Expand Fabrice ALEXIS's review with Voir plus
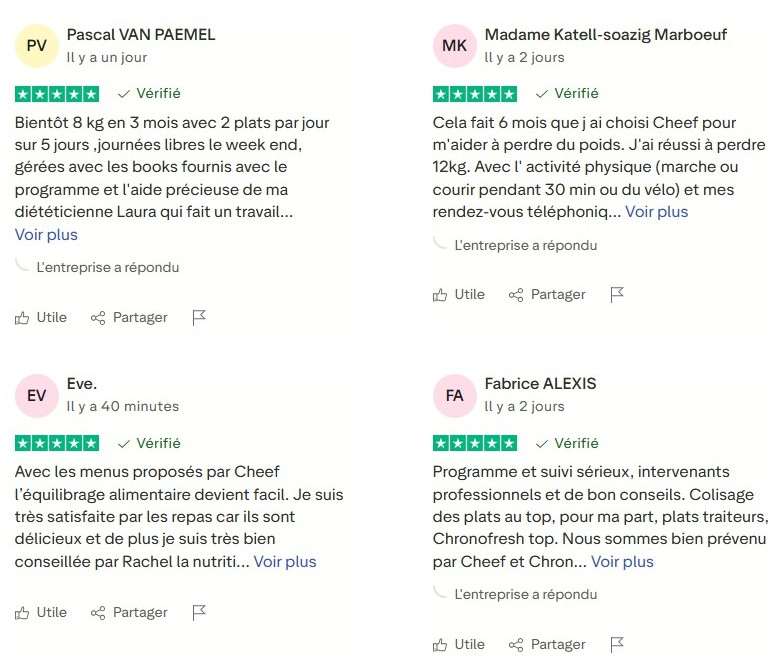Viewport: 782px width, 672px height. point(622,562)
